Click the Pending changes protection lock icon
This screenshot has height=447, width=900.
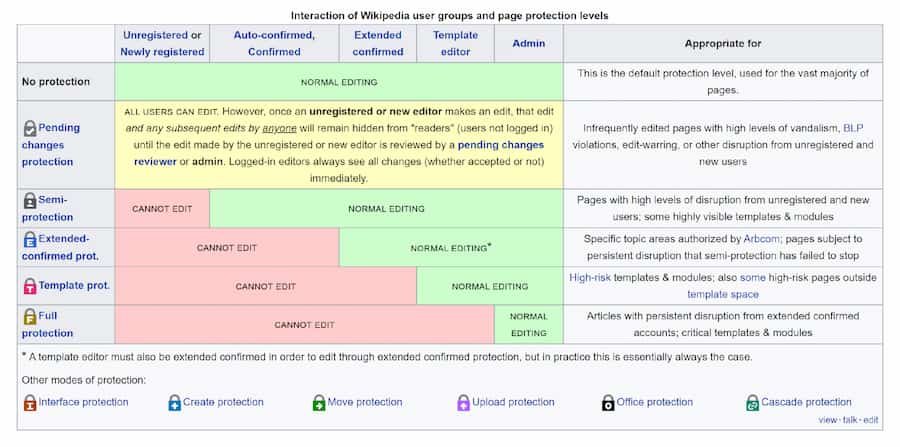tap(30, 128)
